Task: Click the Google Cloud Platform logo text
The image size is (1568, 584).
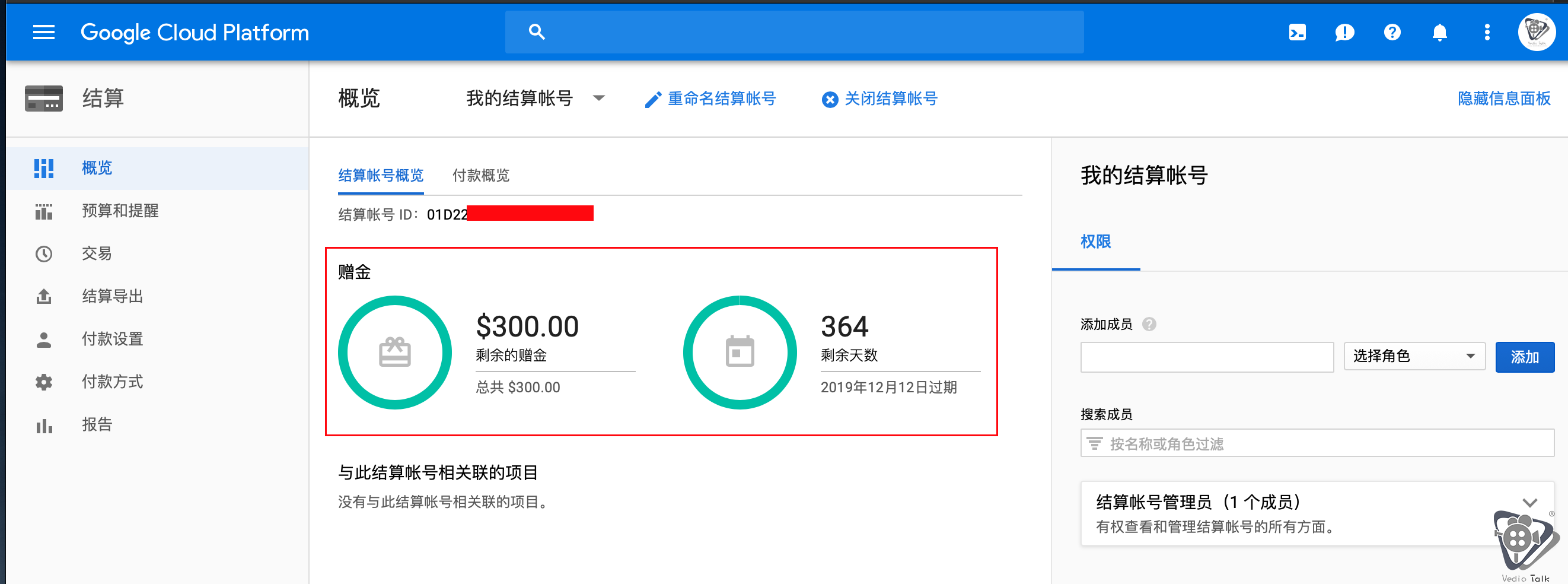Action: click(x=195, y=32)
